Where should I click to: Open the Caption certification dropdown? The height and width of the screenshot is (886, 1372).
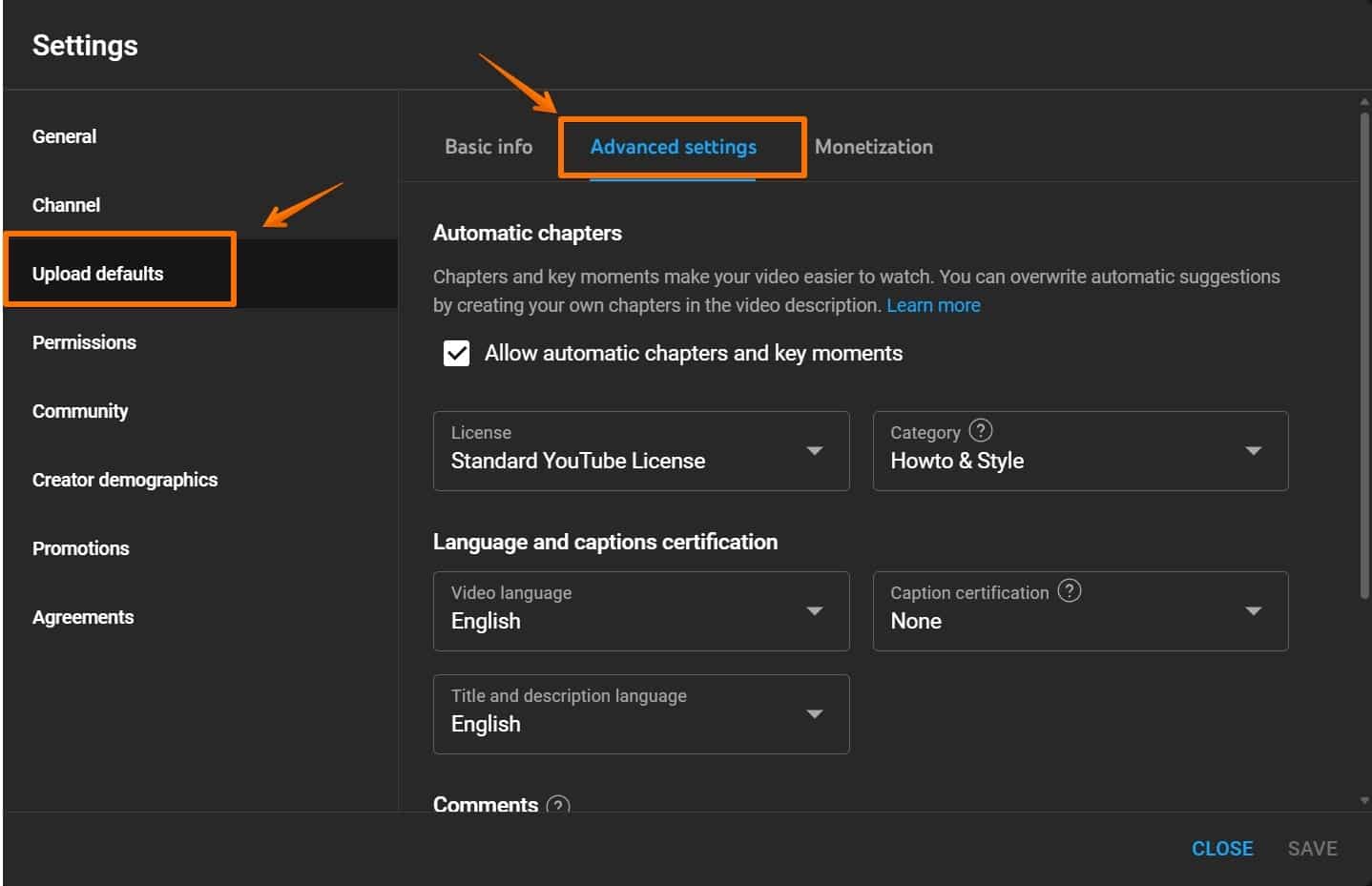(1080, 611)
